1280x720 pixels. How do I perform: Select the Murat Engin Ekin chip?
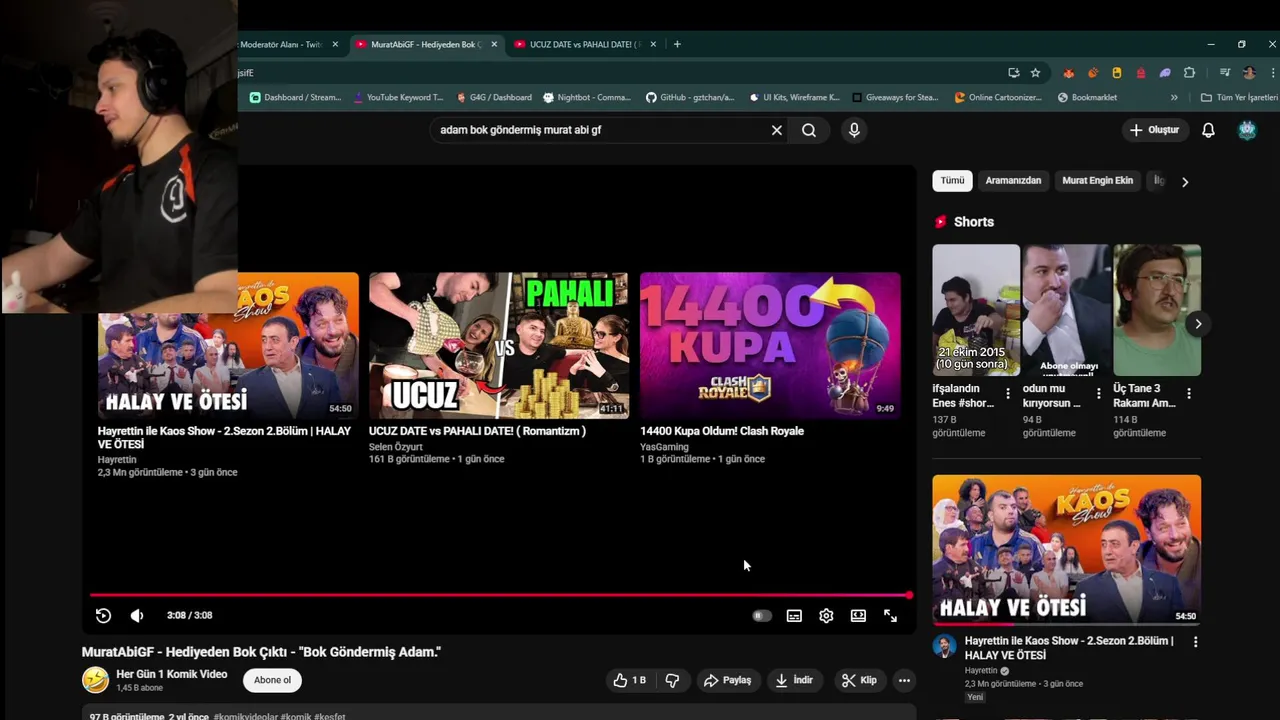[x=1097, y=181]
